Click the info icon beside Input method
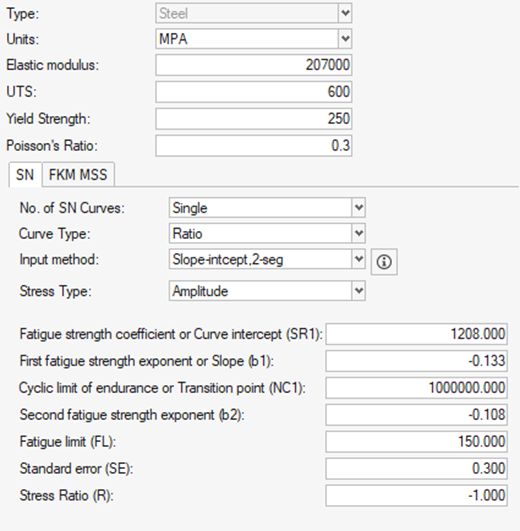Viewport: 520px width, 531px height. click(x=384, y=262)
